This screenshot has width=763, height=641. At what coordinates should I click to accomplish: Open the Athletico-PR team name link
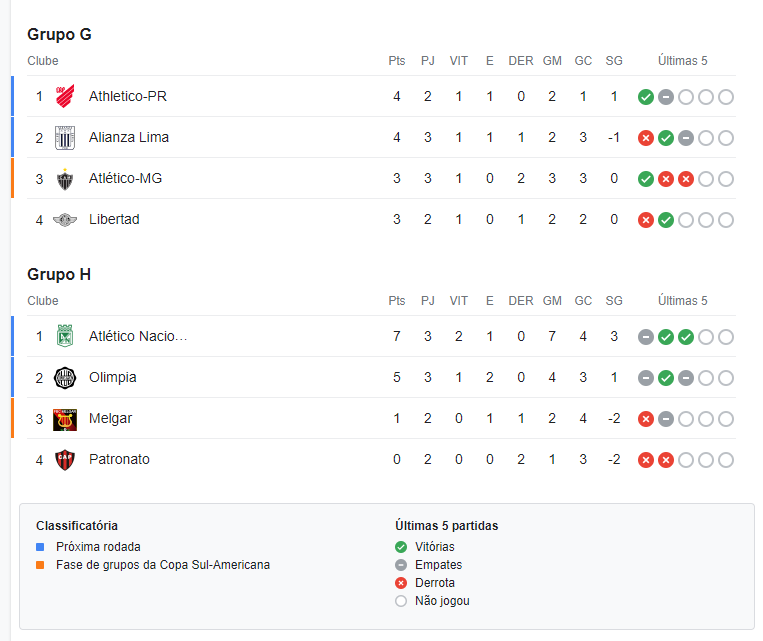click(x=127, y=96)
